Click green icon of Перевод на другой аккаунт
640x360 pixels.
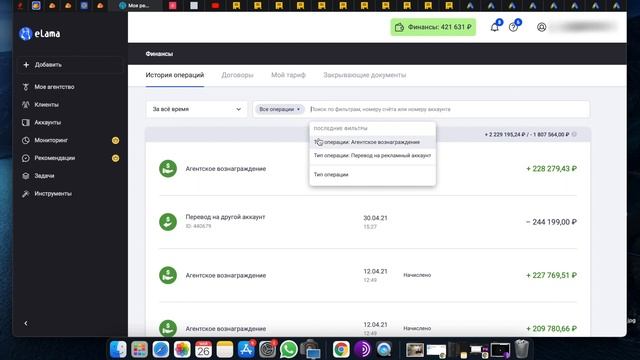(x=168, y=222)
